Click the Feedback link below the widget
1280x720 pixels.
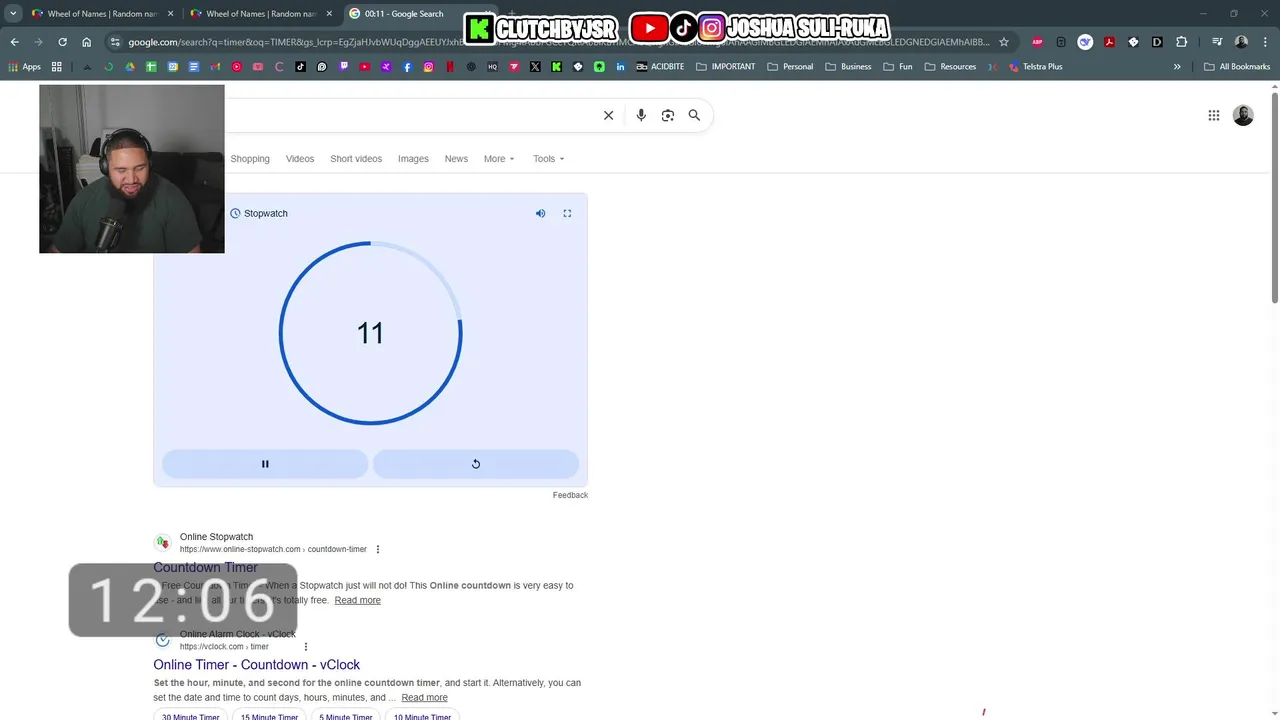click(x=570, y=495)
